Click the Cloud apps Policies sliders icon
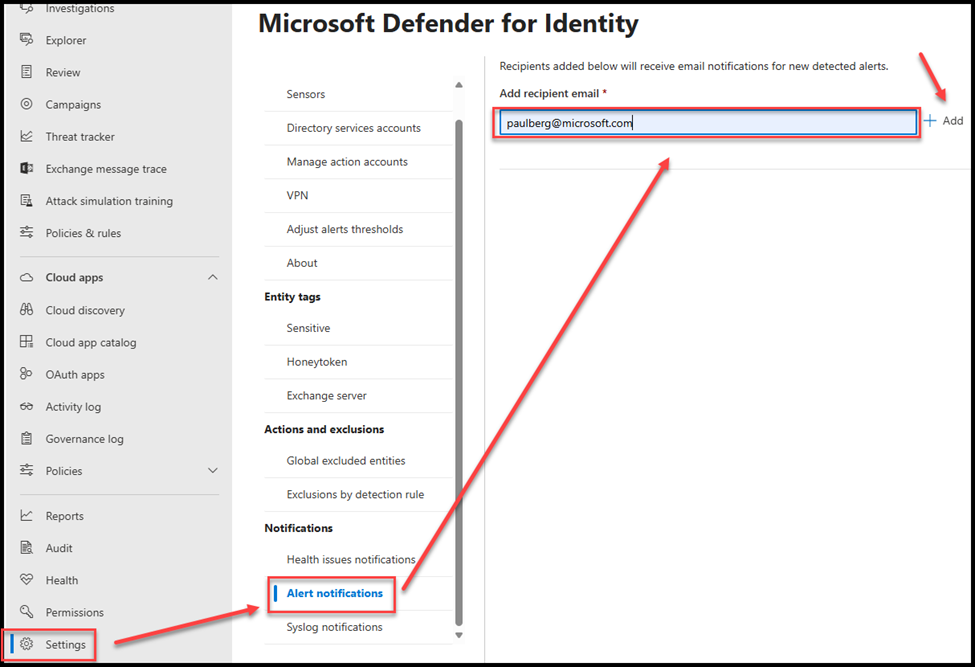975x667 pixels. (26, 471)
